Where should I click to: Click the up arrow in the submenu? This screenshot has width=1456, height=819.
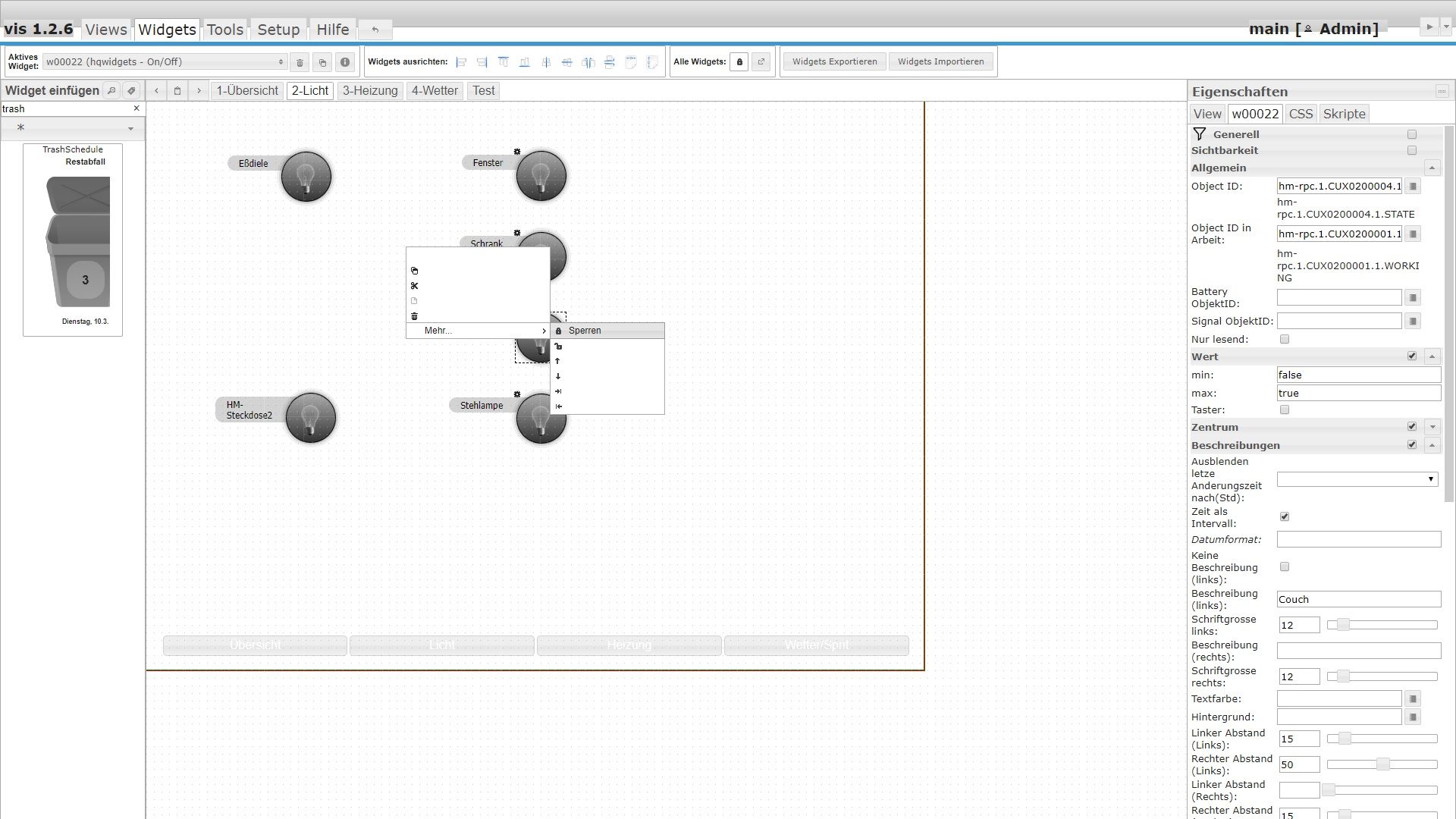coord(558,361)
